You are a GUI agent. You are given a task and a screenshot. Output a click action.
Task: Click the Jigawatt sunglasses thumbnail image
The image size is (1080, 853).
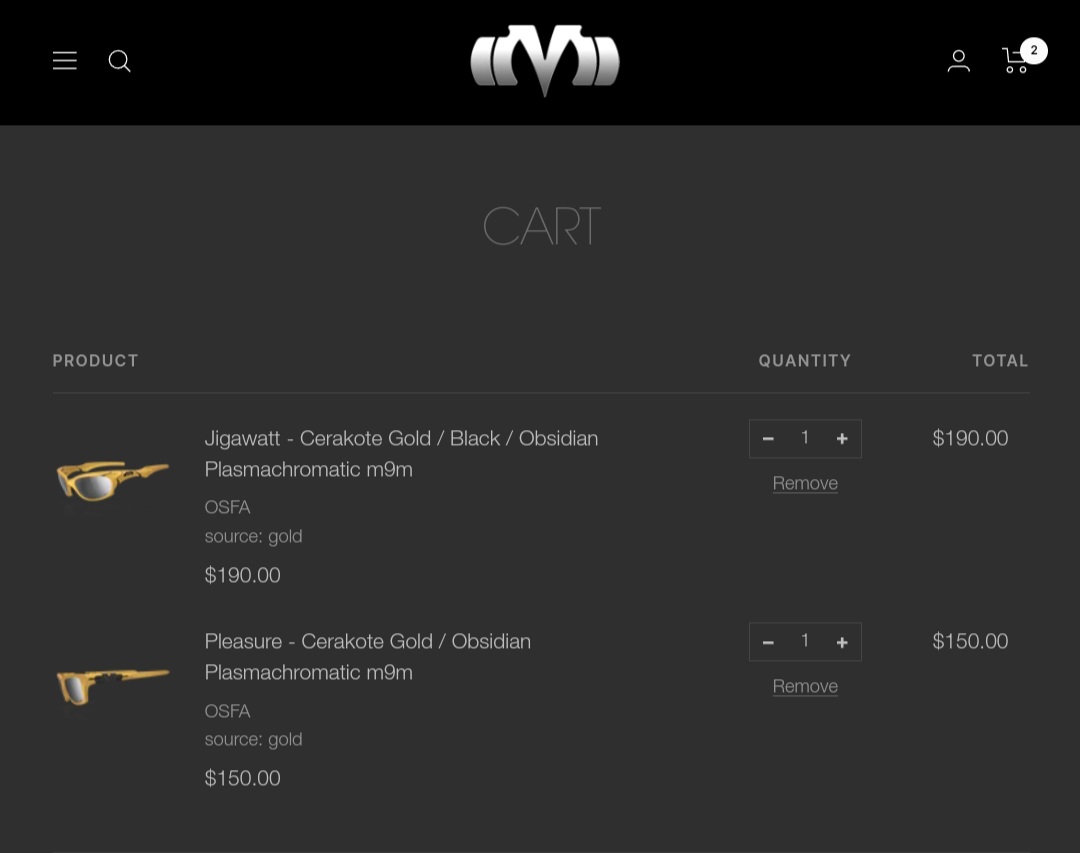pos(113,479)
